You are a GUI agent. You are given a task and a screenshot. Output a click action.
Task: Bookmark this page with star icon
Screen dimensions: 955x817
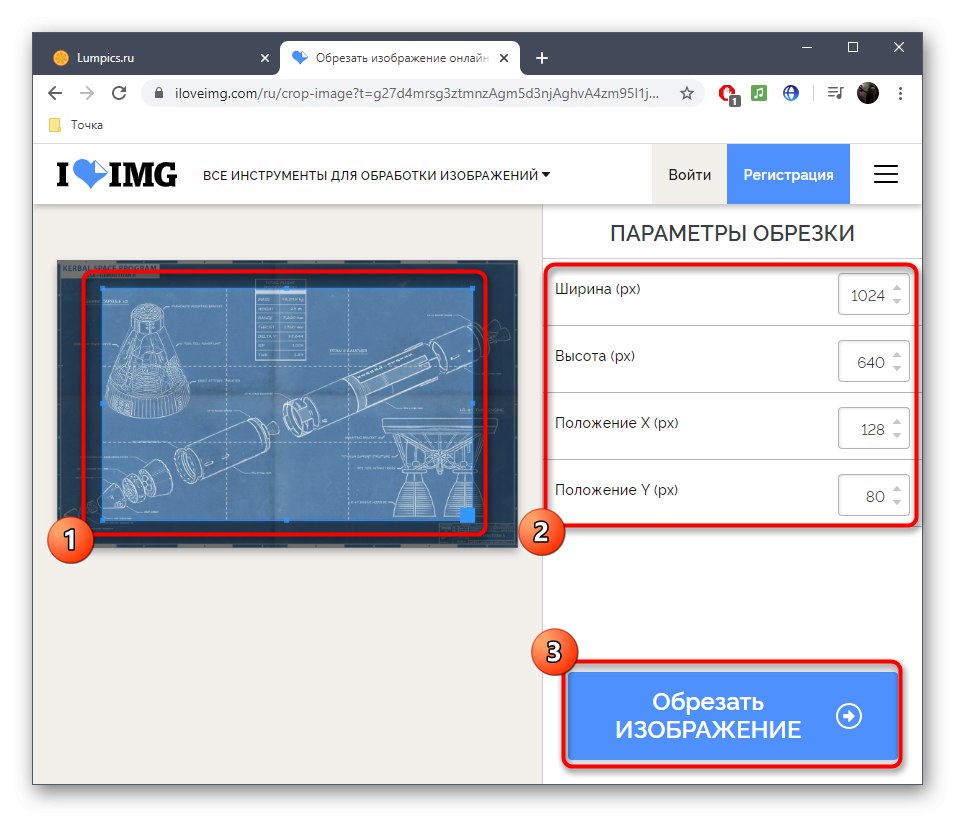687,93
